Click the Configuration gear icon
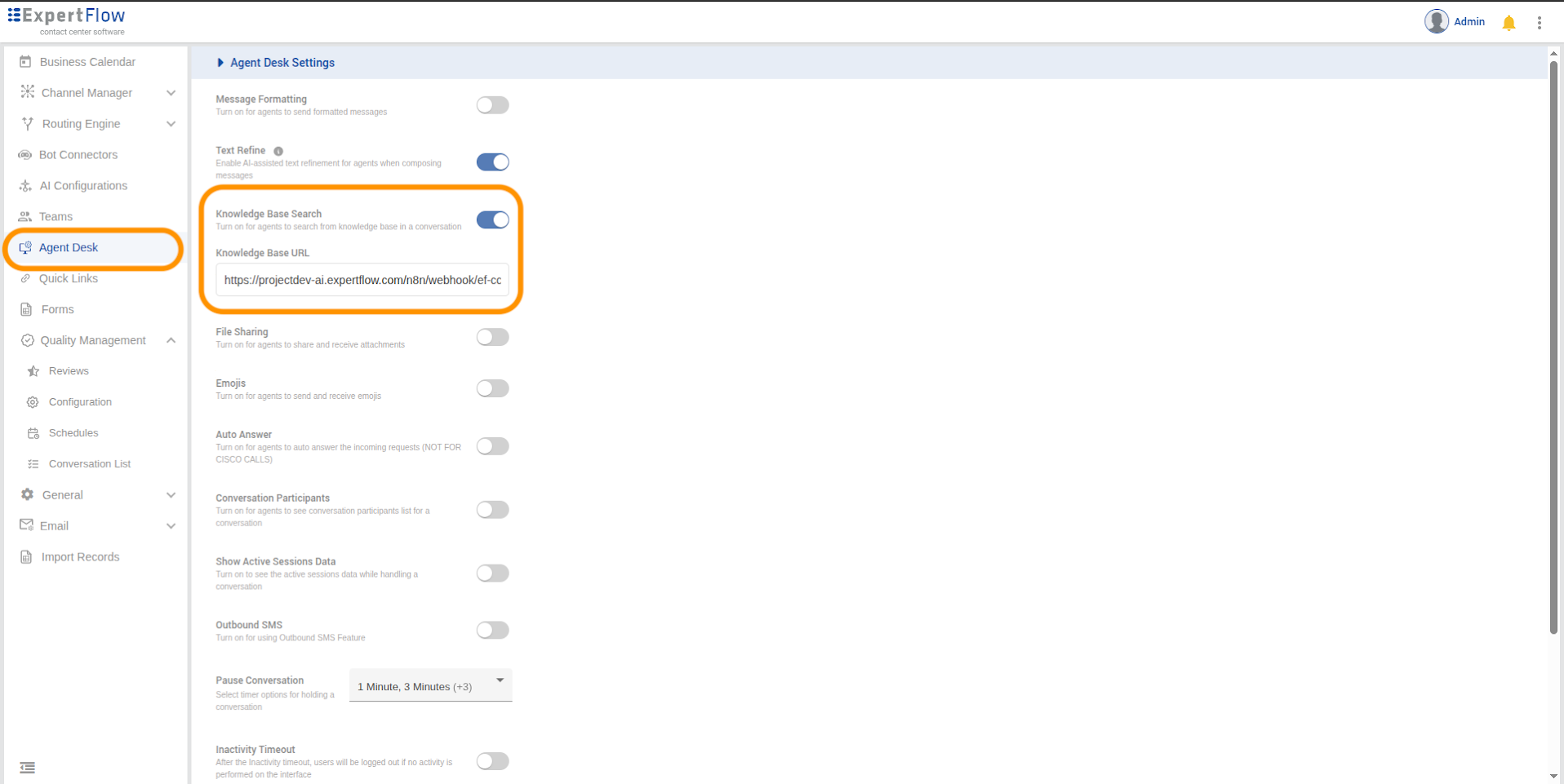 pos(33,402)
